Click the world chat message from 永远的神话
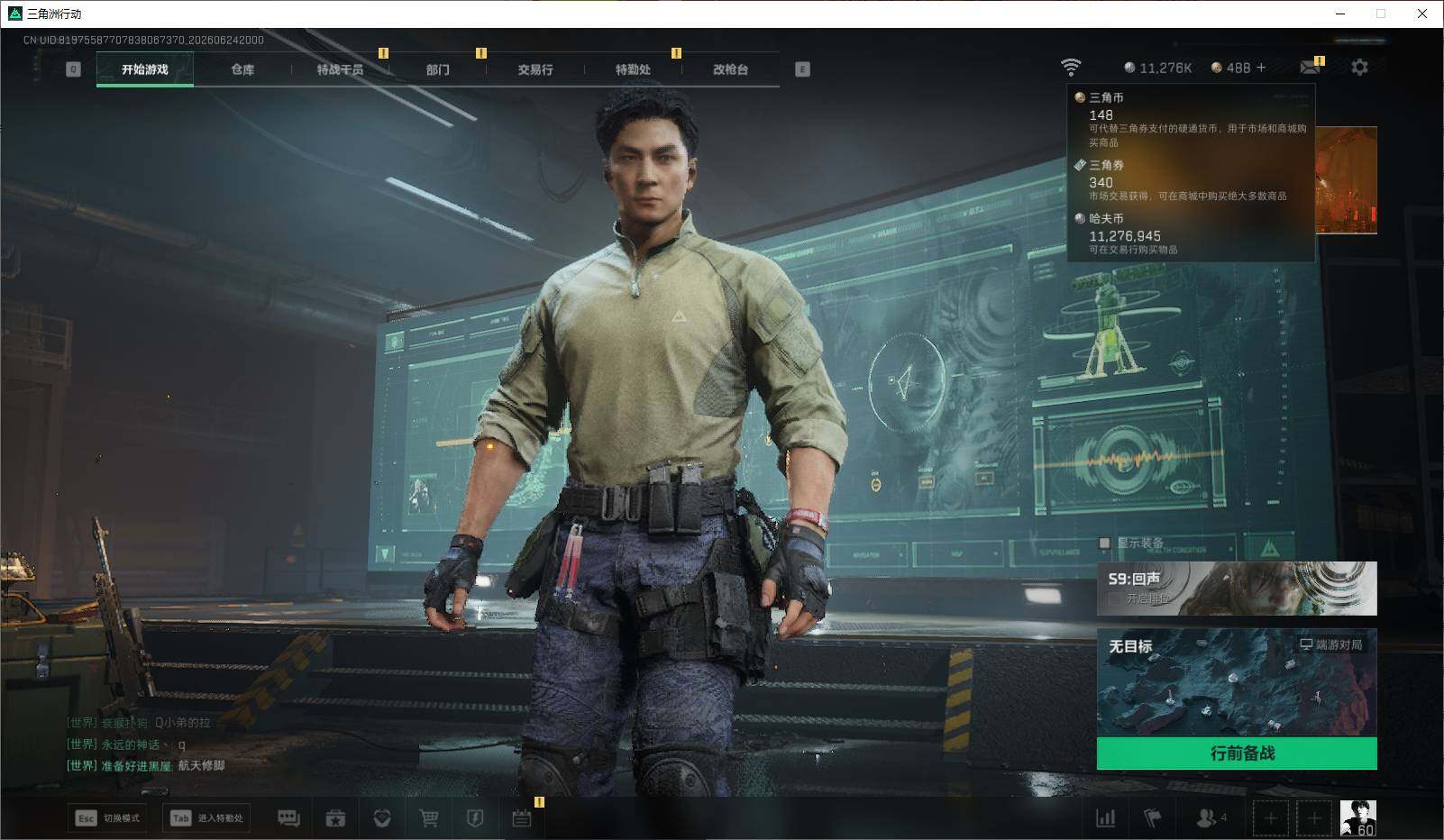 tap(126, 744)
